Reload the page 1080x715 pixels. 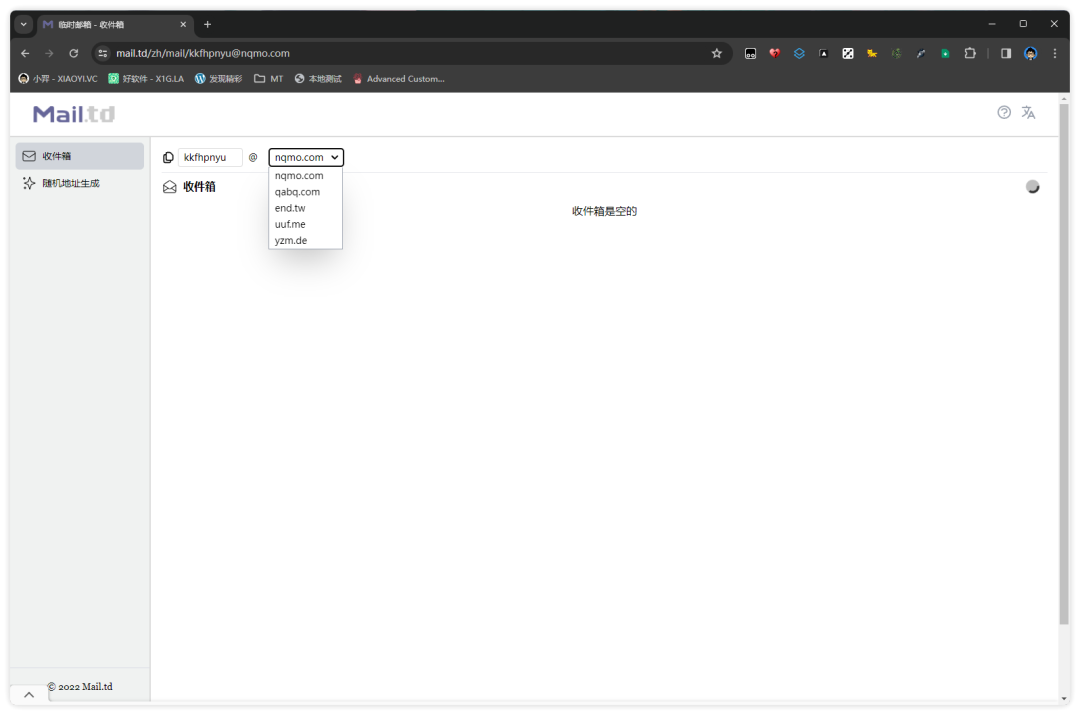[x=74, y=53]
